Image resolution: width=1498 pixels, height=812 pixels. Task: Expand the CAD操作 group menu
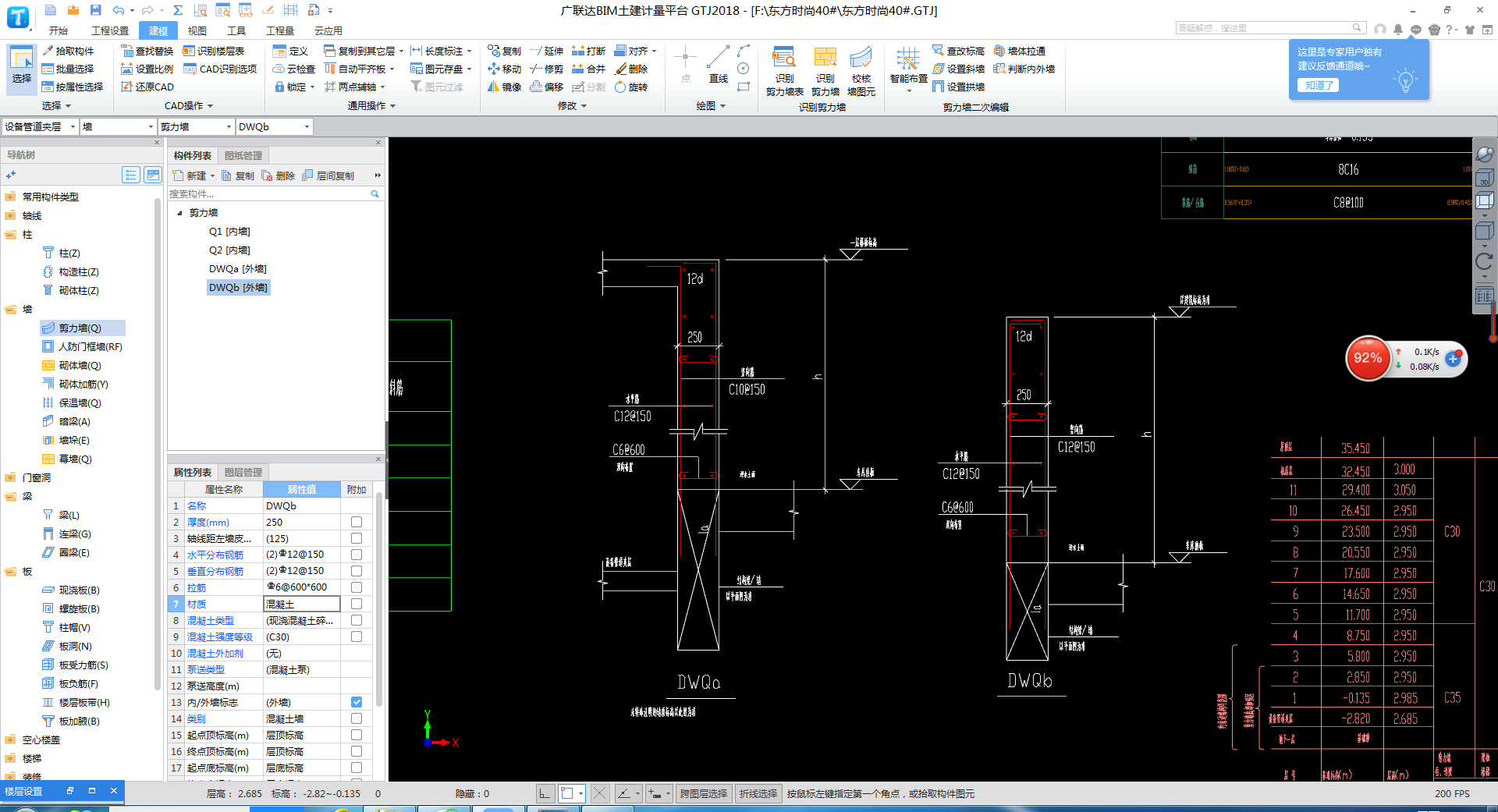click(x=189, y=105)
